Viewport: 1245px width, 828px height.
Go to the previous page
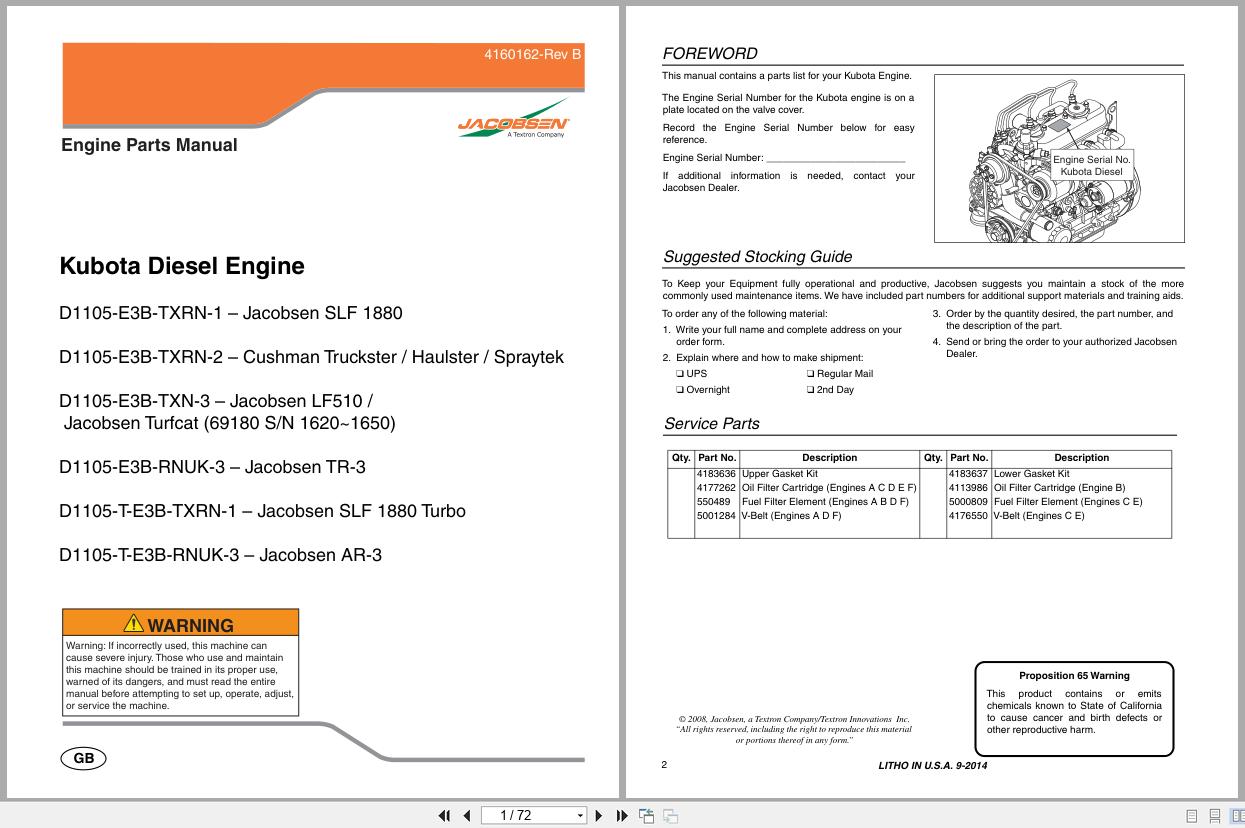466,815
